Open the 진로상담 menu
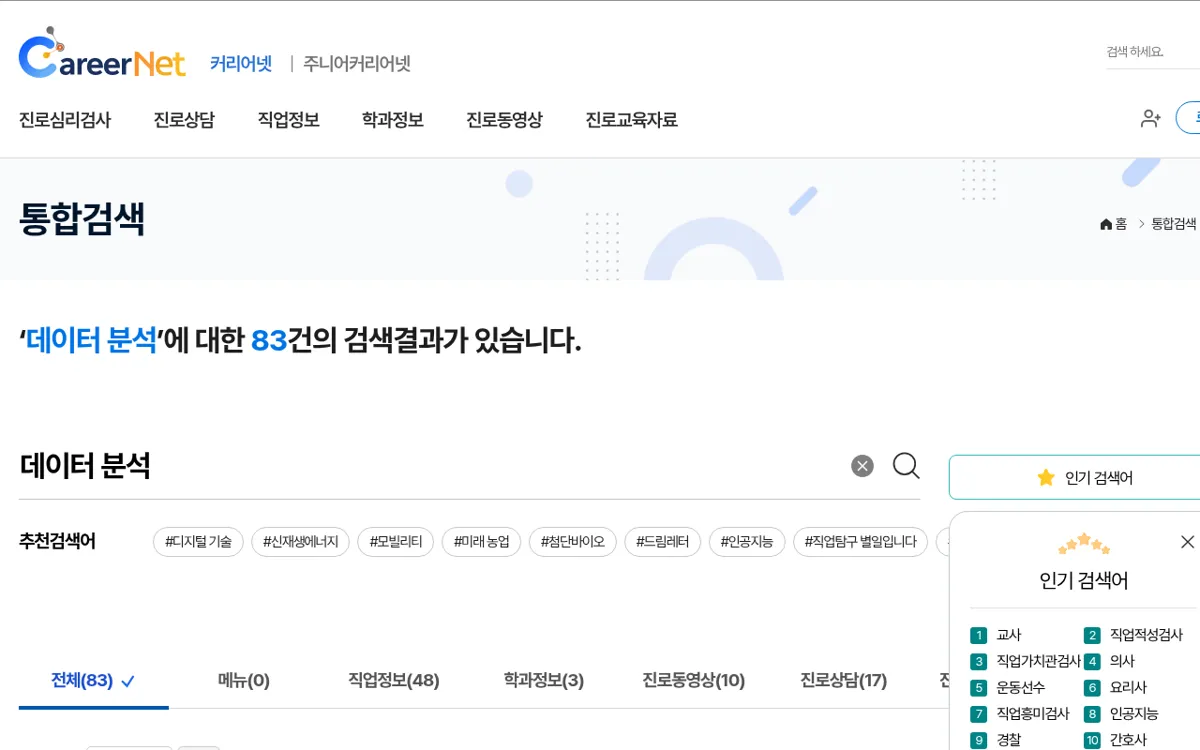Screen dimensions: 1200x750 (x=184, y=120)
